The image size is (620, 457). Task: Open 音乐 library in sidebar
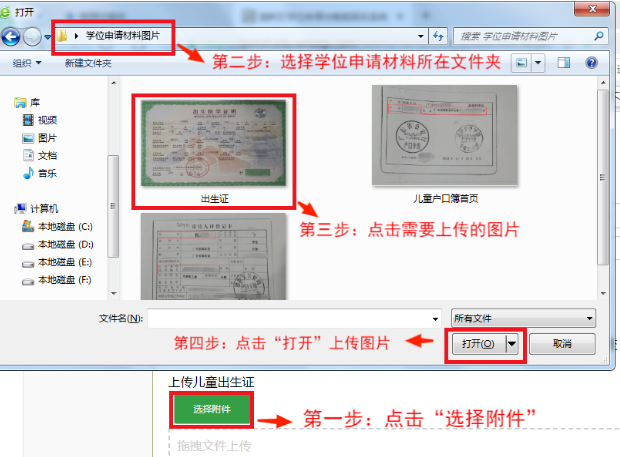click(46, 173)
